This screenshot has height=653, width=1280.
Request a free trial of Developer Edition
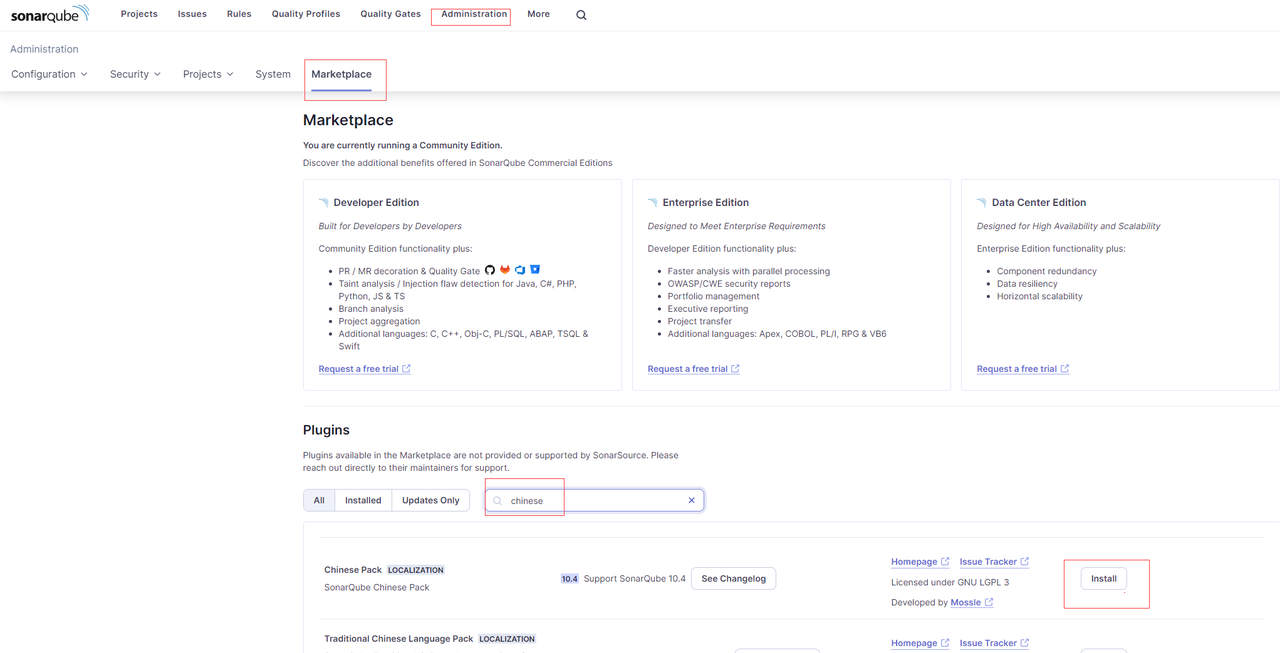point(358,369)
